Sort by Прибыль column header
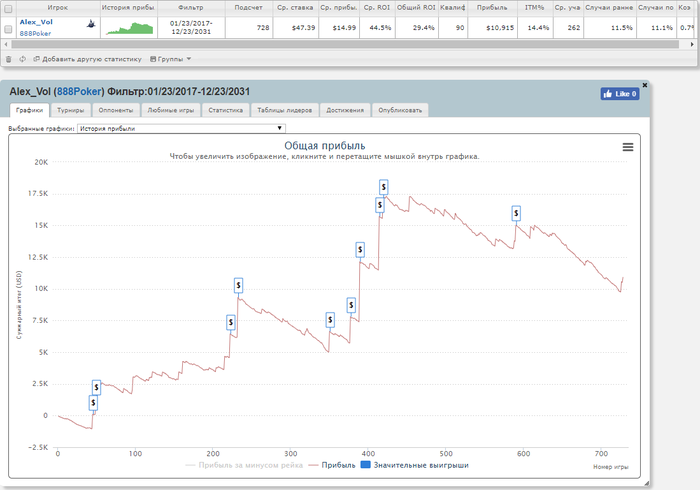 [x=492, y=8]
